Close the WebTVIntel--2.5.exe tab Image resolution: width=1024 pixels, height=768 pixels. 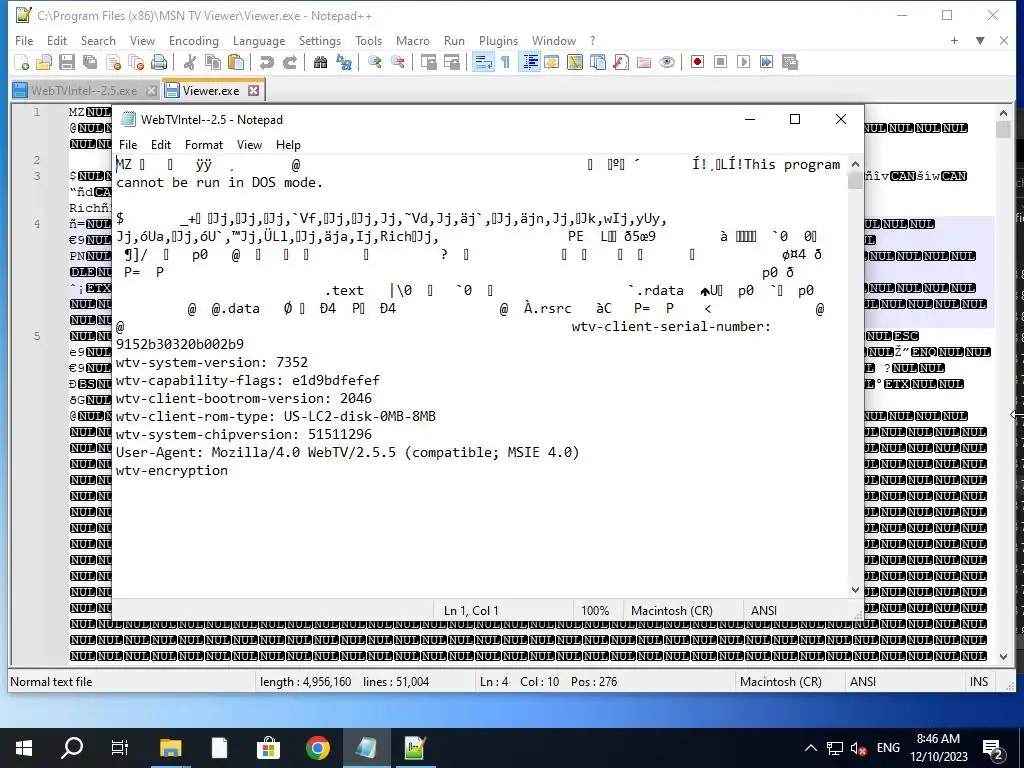(151, 91)
